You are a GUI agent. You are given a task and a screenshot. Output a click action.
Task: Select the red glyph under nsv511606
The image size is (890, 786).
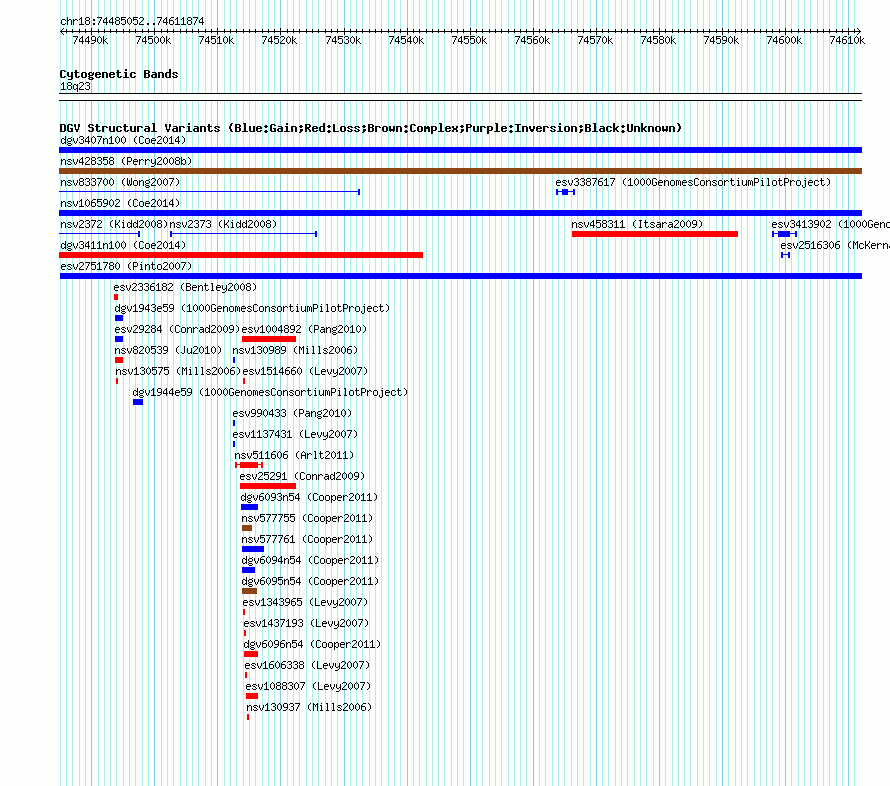coord(249,465)
